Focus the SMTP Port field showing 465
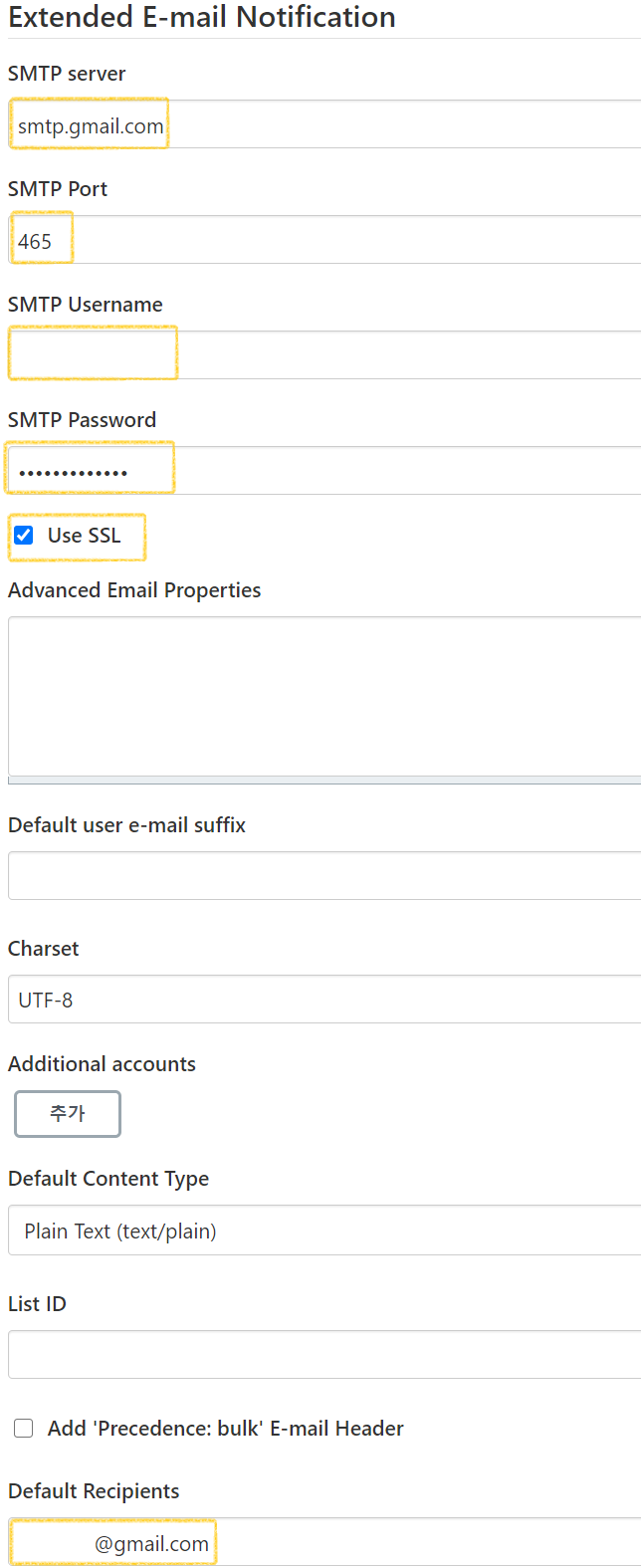The width and height of the screenshot is (641, 1568). (324, 240)
